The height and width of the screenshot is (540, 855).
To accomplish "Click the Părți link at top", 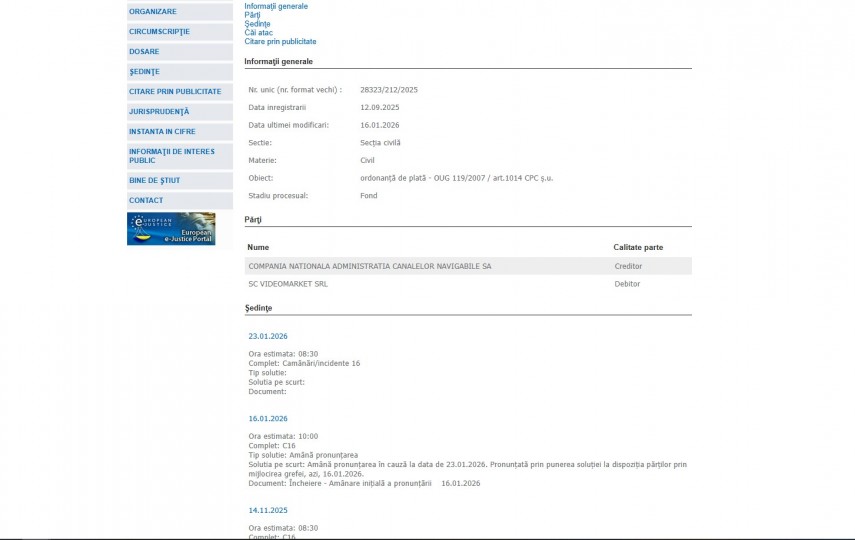I will [254, 15].
